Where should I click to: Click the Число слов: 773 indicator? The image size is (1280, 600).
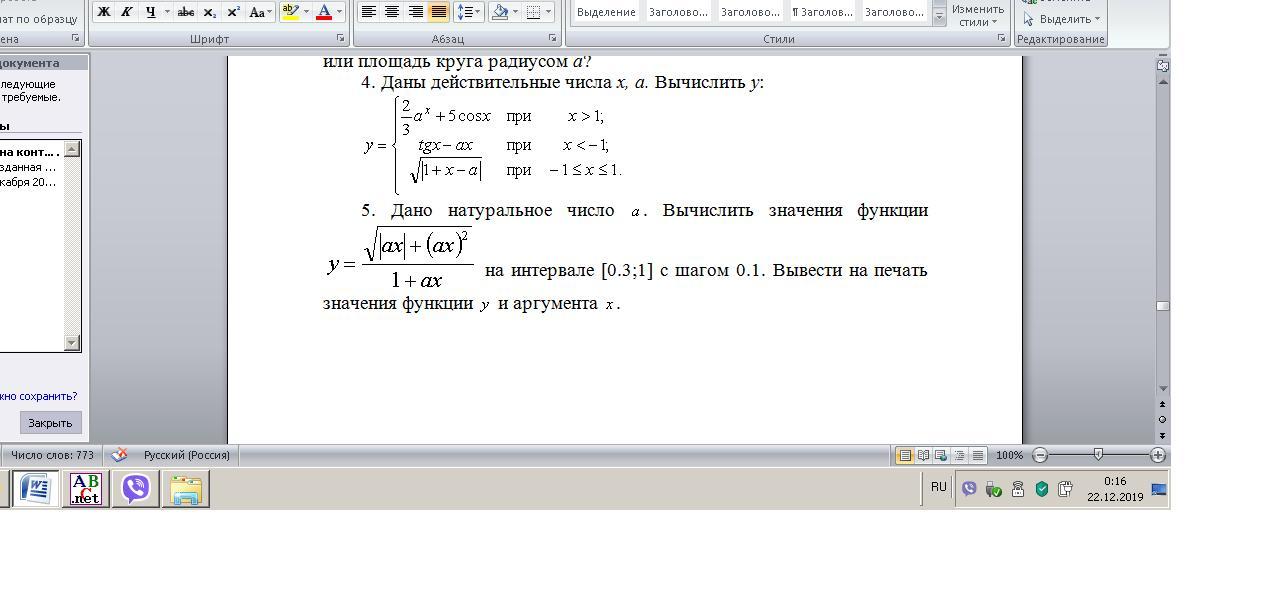[x=52, y=455]
